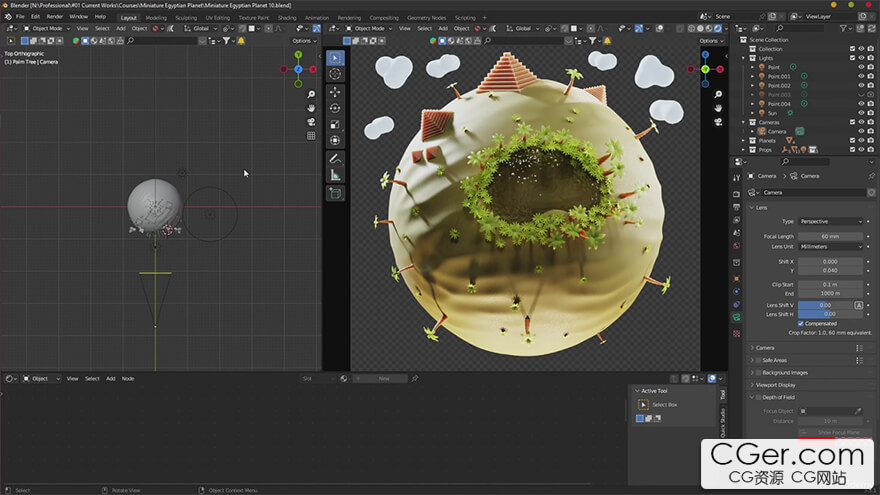Select the Add Cube tool
The image size is (880, 495).
[x=335, y=194]
